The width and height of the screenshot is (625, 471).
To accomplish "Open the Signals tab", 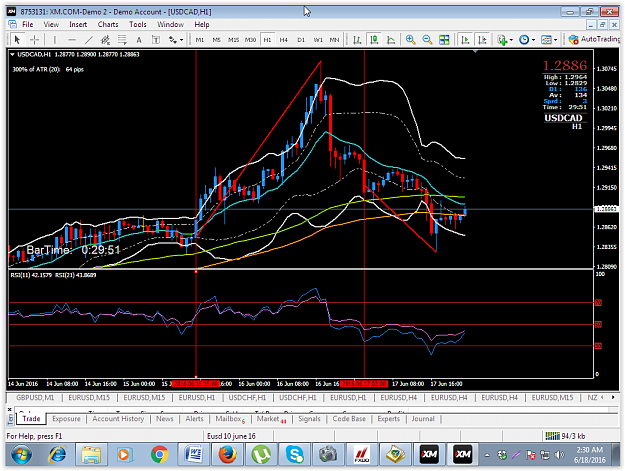I will click(x=309, y=419).
